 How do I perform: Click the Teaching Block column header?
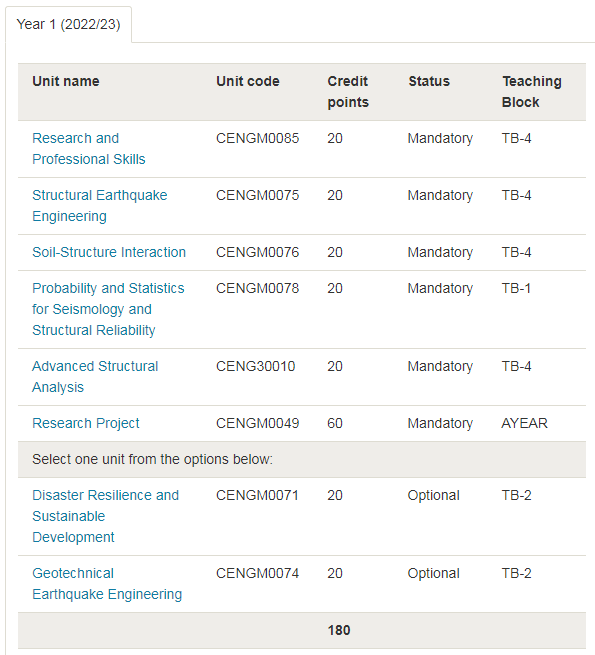[x=531, y=91]
